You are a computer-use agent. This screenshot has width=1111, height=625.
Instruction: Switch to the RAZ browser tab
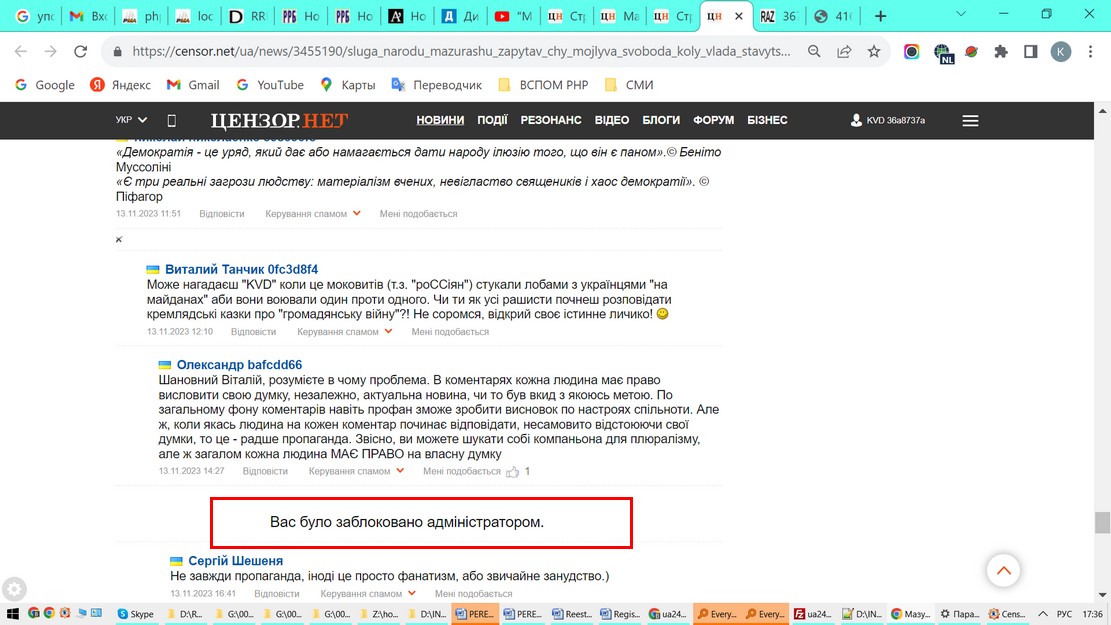pyautogui.click(x=779, y=16)
